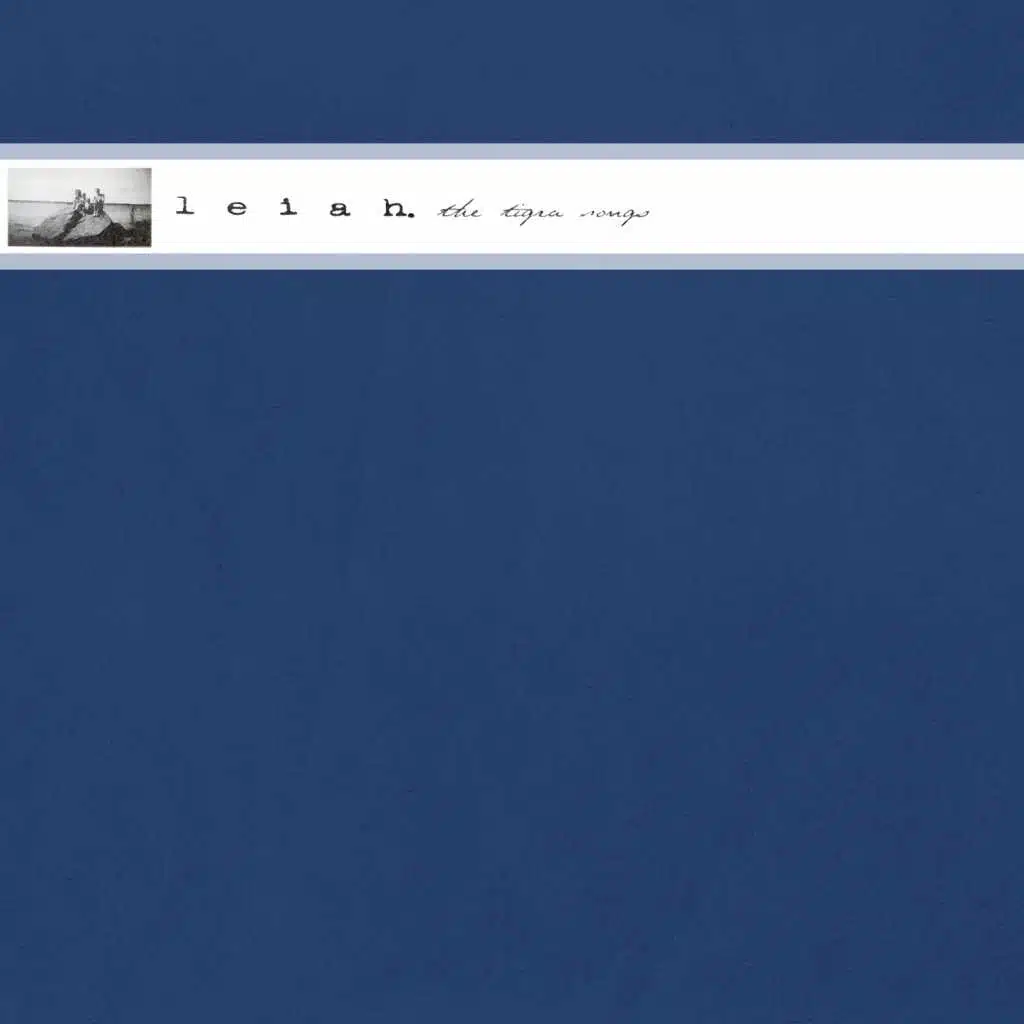Click white gap between photo and letter "l"
The image size is (1024, 1024).
pyautogui.click(x=163, y=207)
